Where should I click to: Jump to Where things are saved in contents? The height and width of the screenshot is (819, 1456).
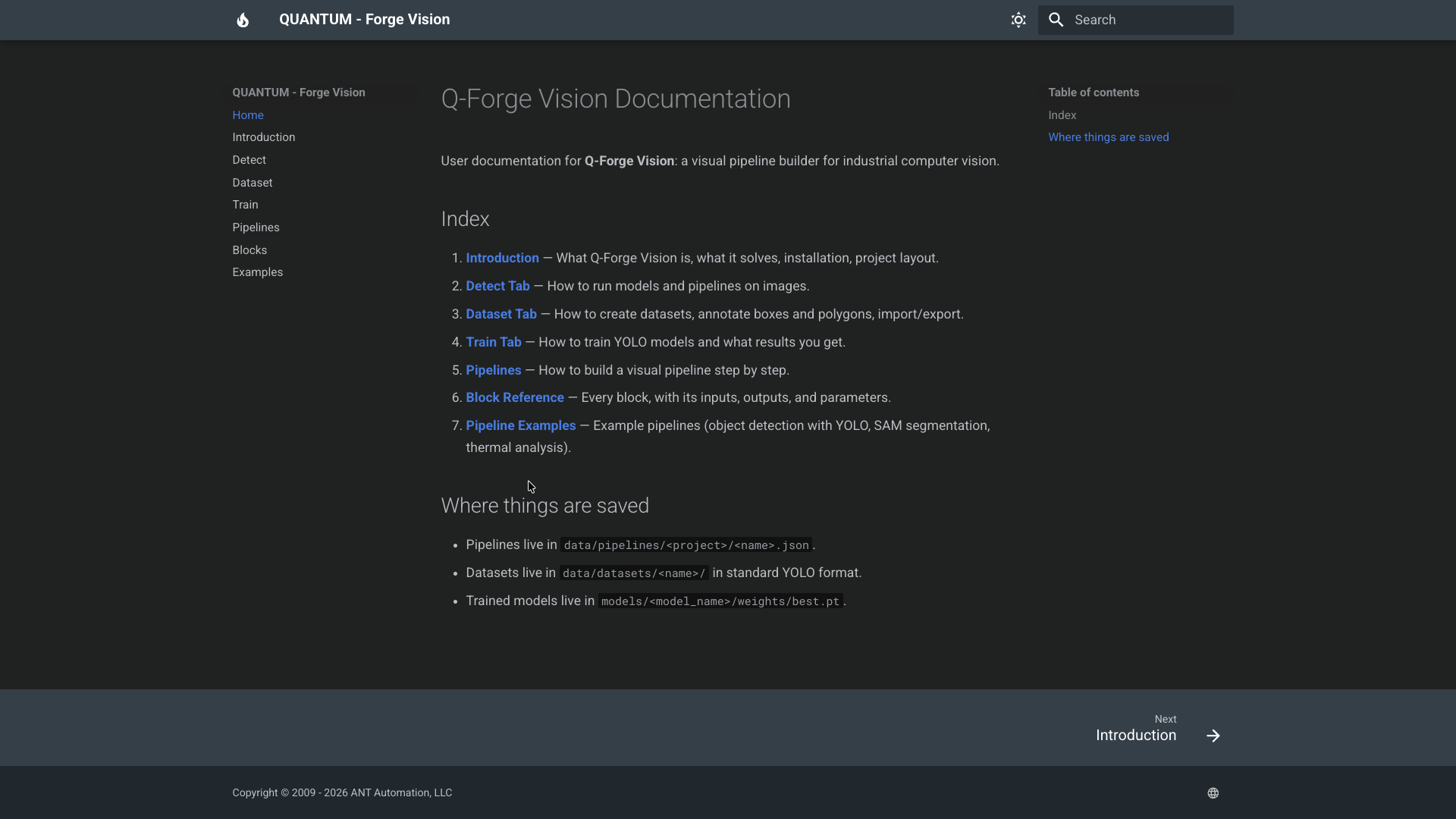[x=1109, y=137]
